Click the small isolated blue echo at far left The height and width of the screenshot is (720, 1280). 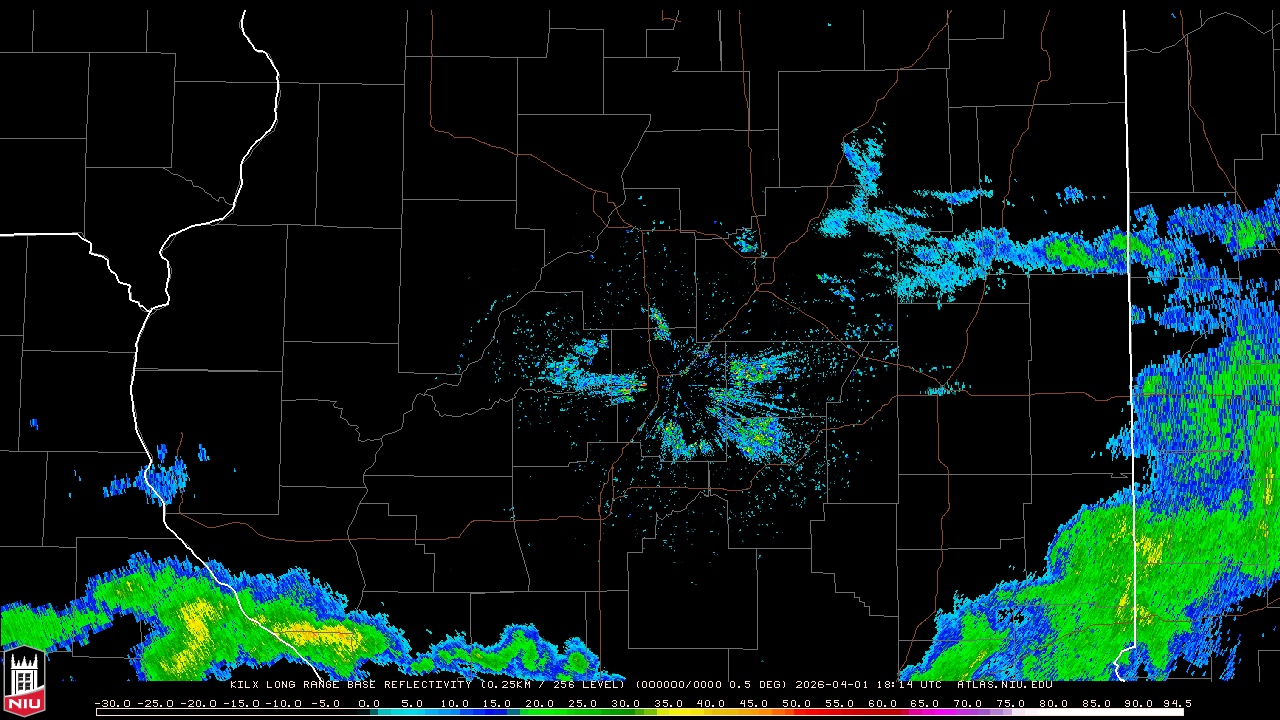[33, 424]
